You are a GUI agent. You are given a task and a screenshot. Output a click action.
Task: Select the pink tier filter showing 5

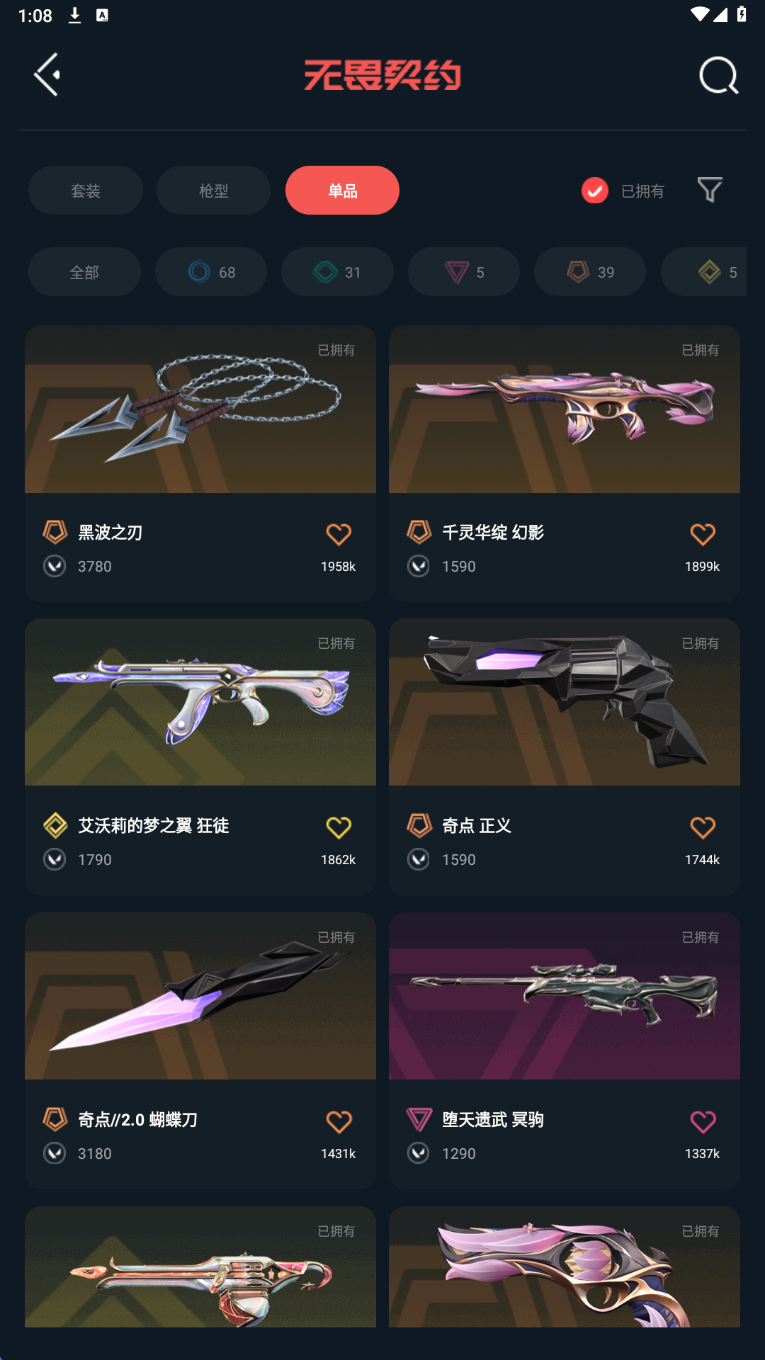click(x=464, y=272)
